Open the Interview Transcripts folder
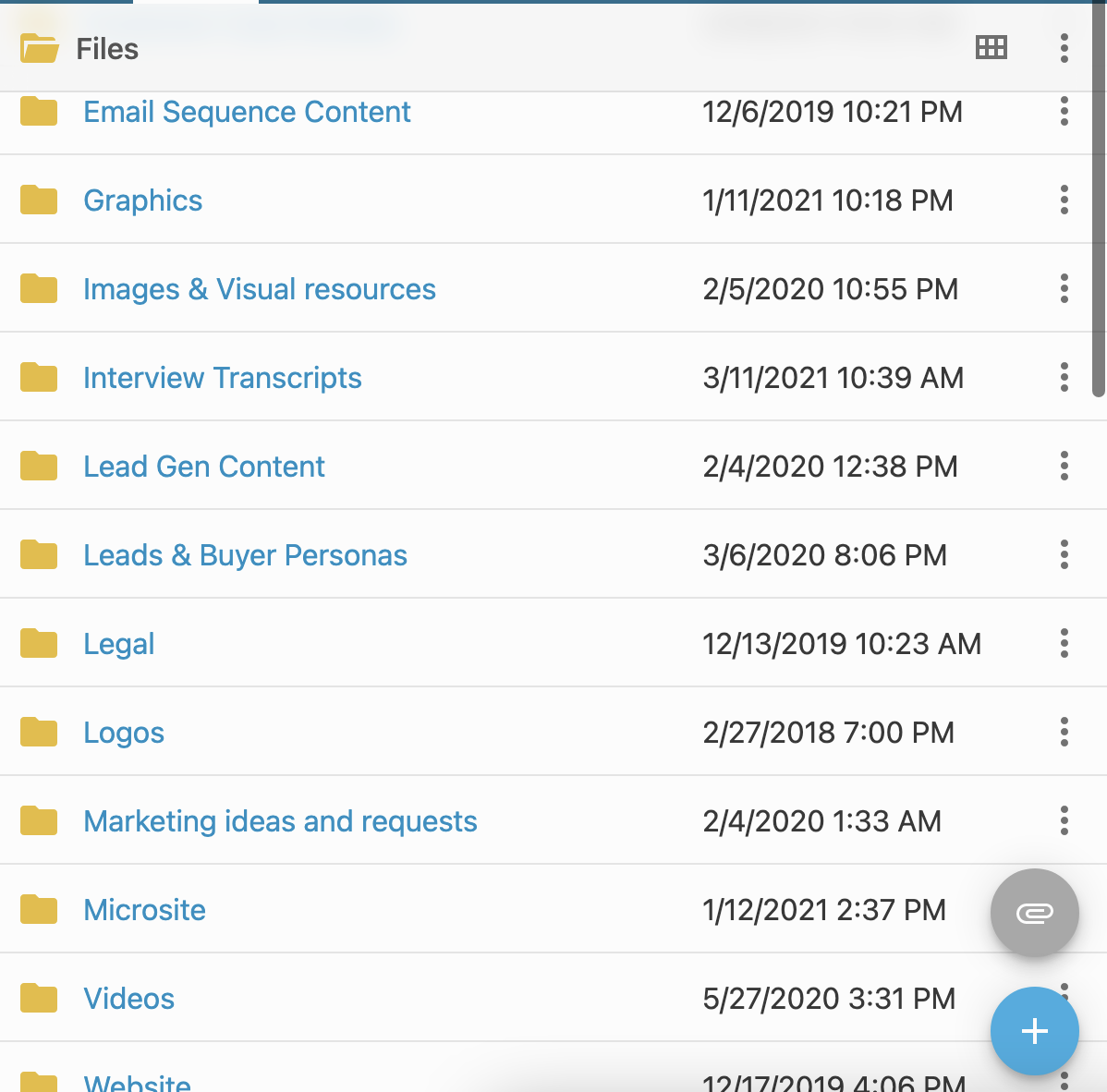 (222, 378)
